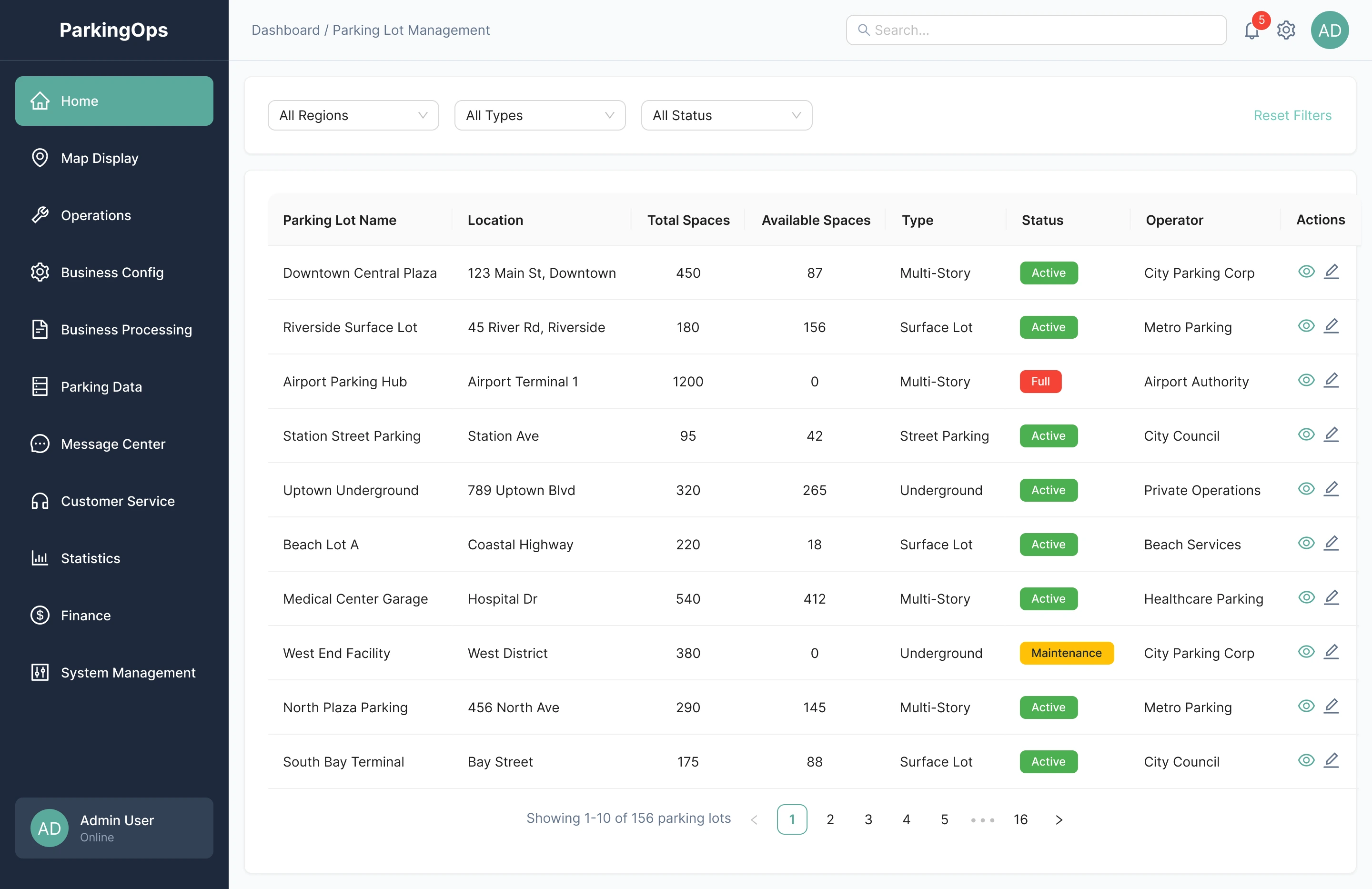Viewport: 1372px width, 889px height.
Task: View Riverside Surface Lot with eye icon
Action: (1306, 326)
